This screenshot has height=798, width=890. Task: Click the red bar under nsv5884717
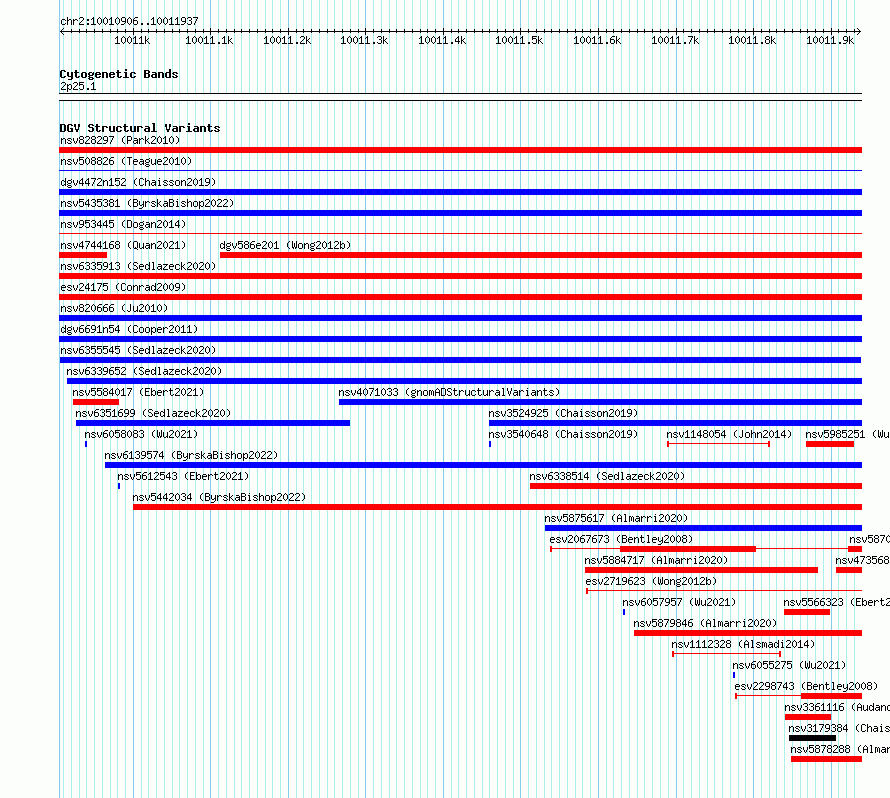702,570
